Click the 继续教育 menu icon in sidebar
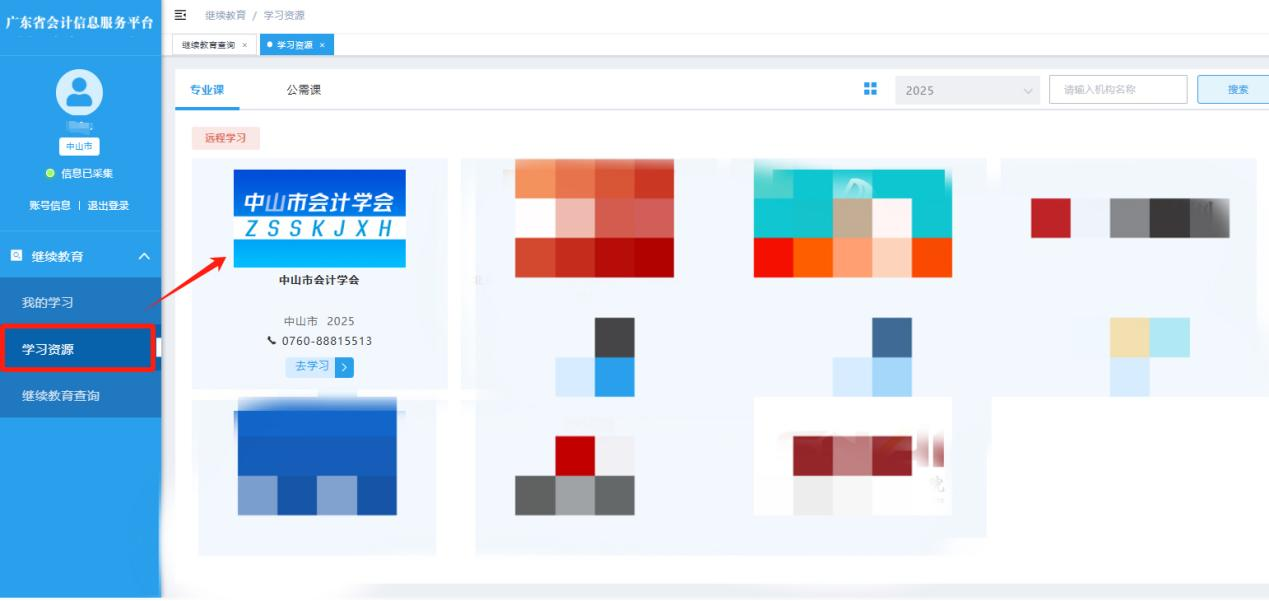Image resolution: width=1269 pixels, height=601 pixels. pyautogui.click(x=15, y=257)
